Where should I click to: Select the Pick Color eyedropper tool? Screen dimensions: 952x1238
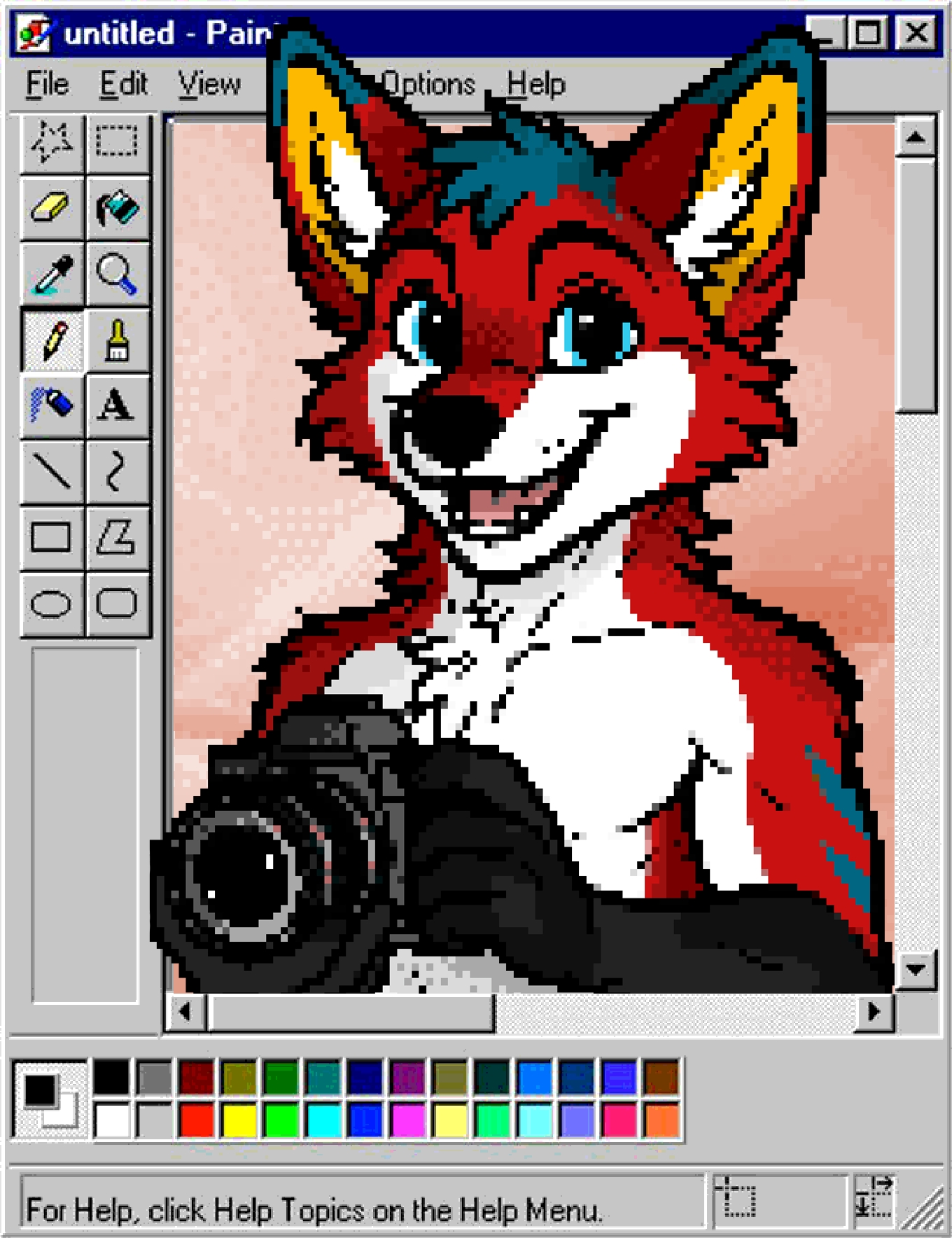point(52,274)
